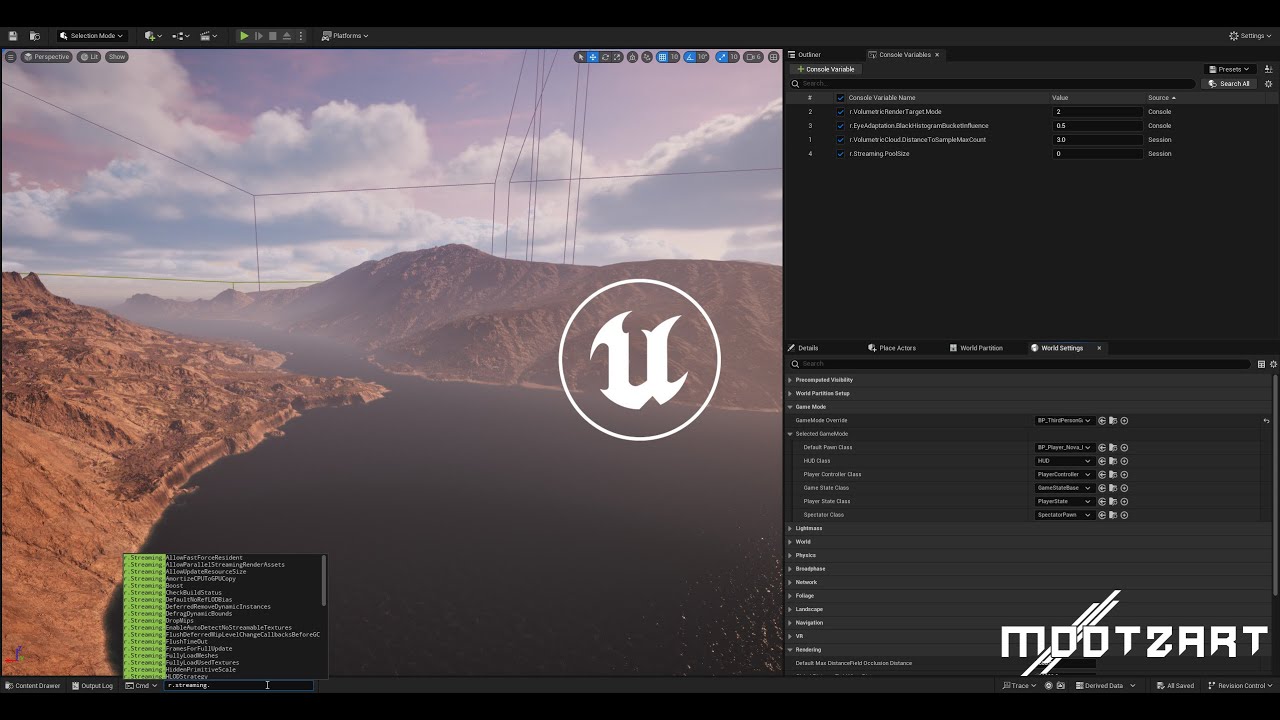This screenshot has width=1280, height=720.
Task: Switch to Place Actors tab
Action: tap(891, 348)
